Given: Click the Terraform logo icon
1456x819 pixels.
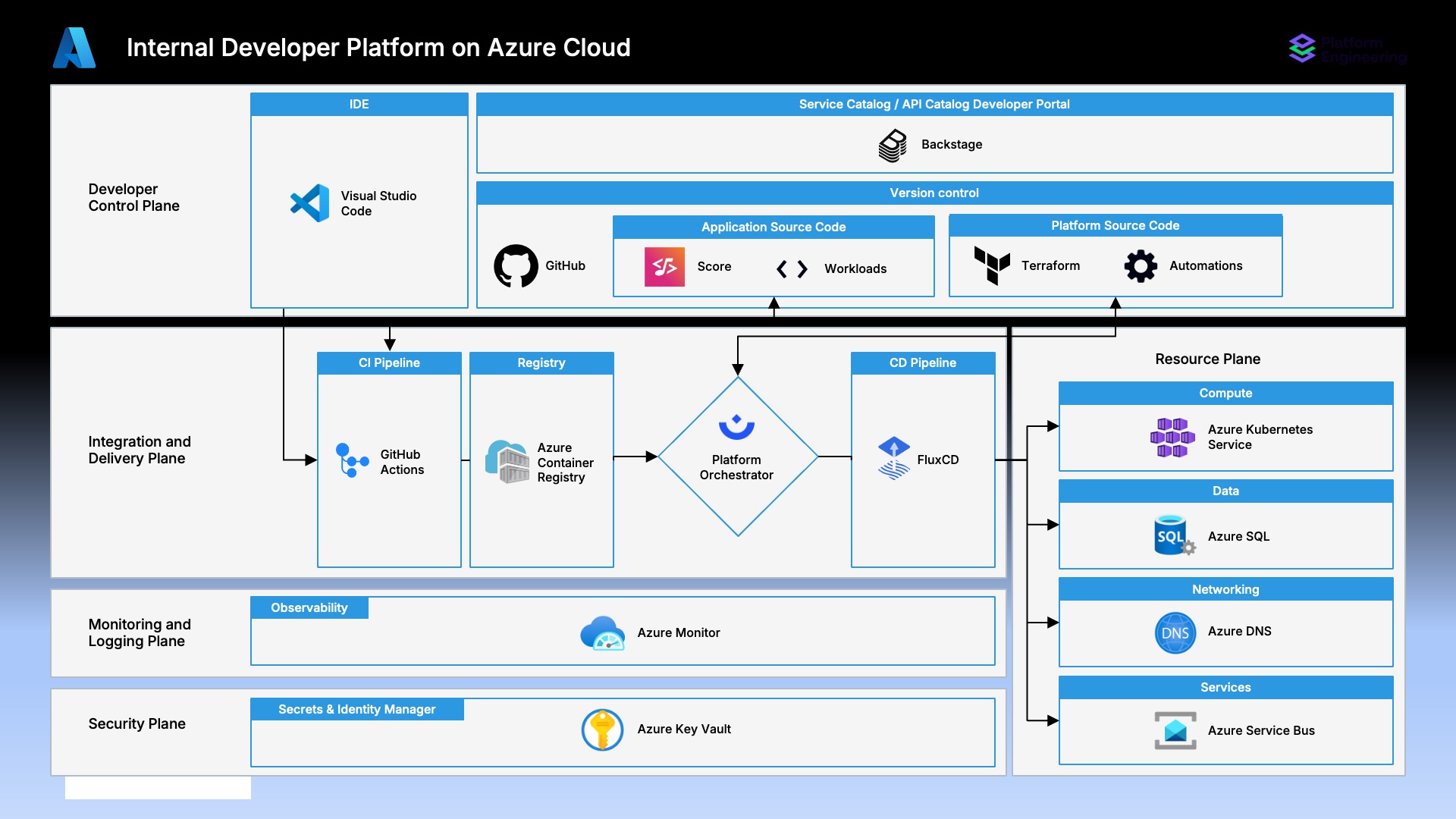Looking at the screenshot, I should coord(992,265).
